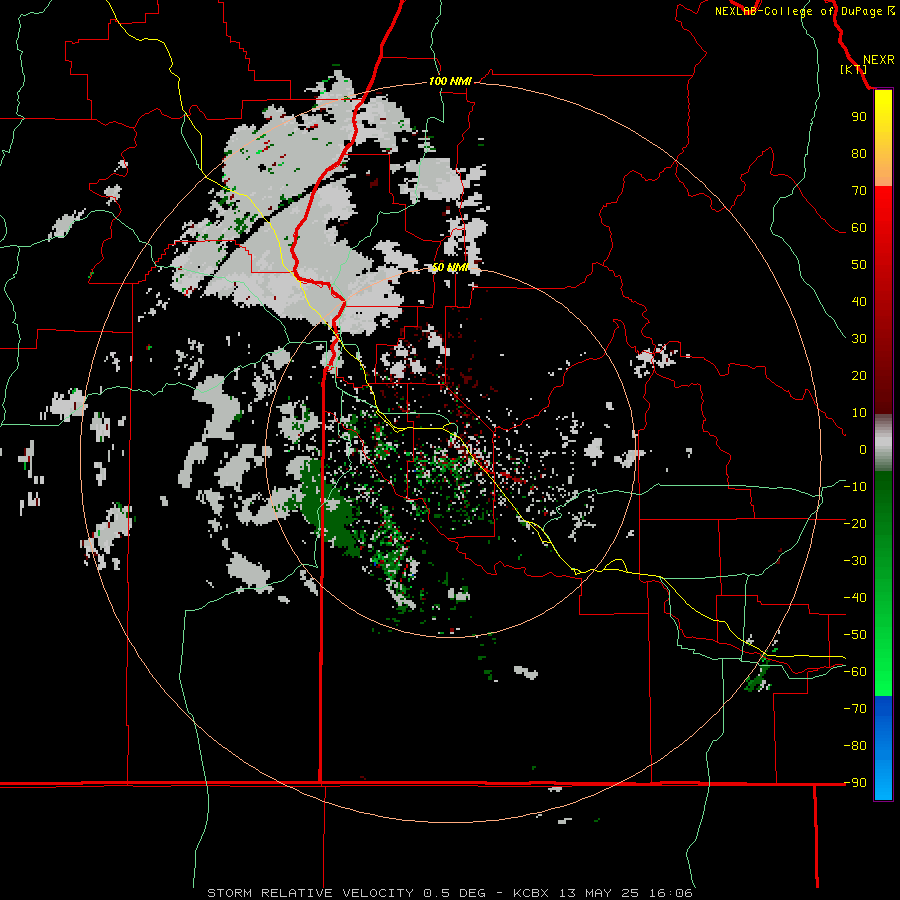Image resolution: width=900 pixels, height=900 pixels.
Task: Click the NEXLAB-College of DuPage watermark text
Action: [x=804, y=11]
